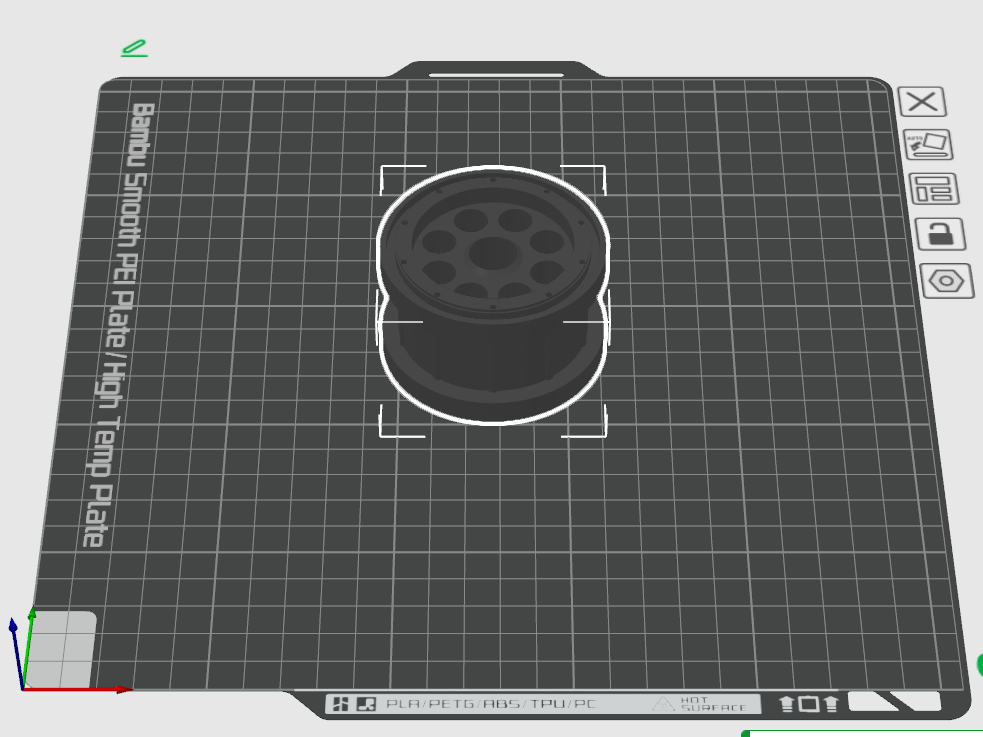Image resolution: width=983 pixels, height=737 pixels.
Task: Auto-orient objects using the plate icon
Action: 928,145
